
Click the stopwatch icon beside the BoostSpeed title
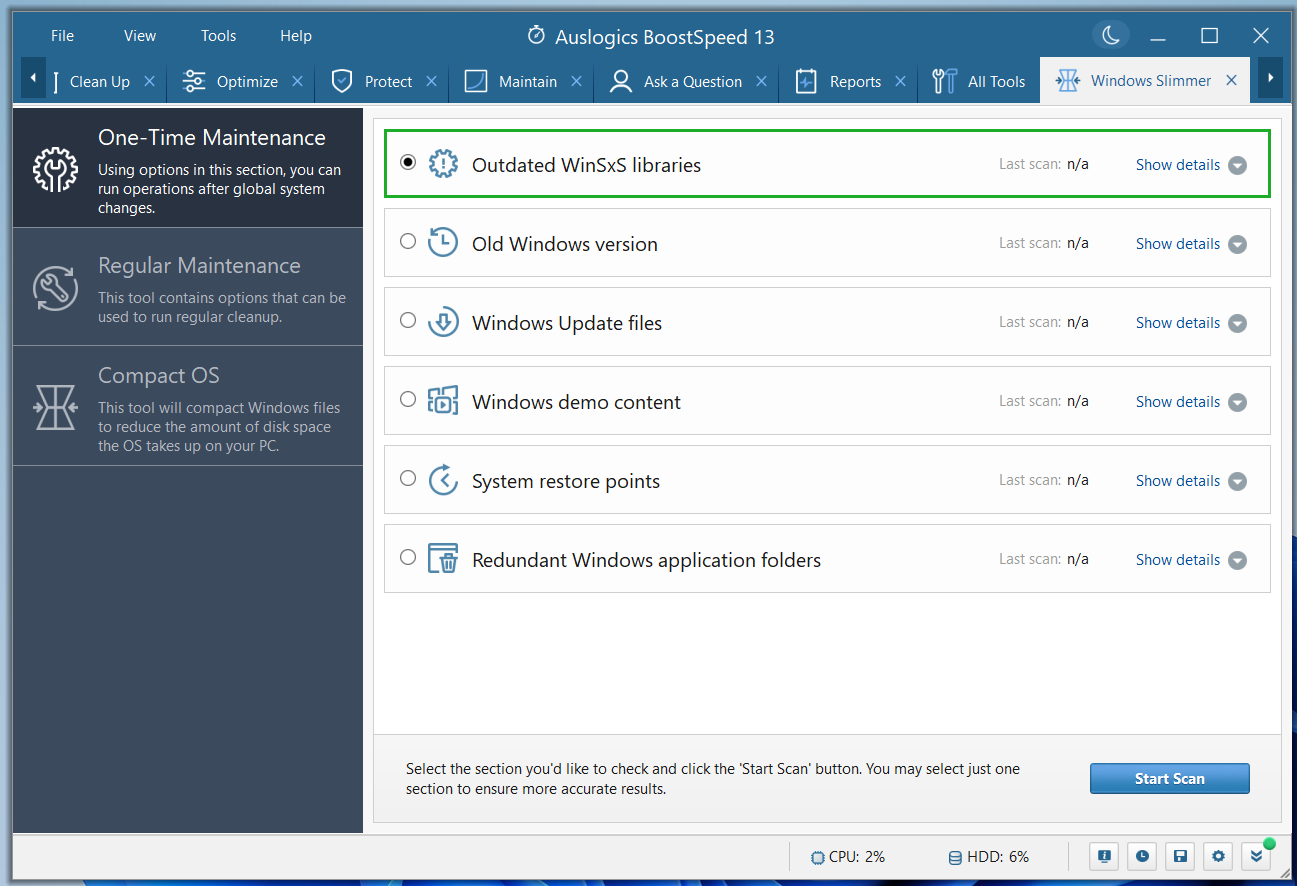pyautogui.click(x=536, y=36)
